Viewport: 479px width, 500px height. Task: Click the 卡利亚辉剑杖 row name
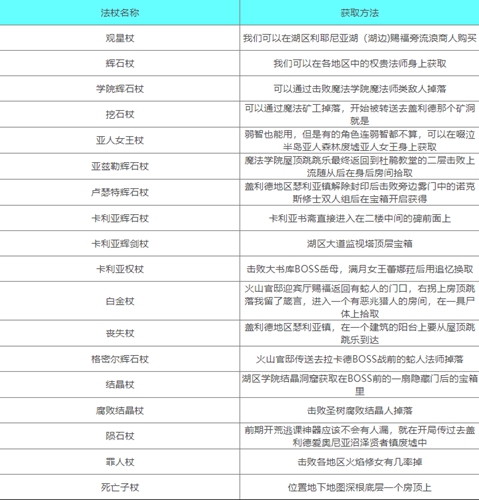120,244
